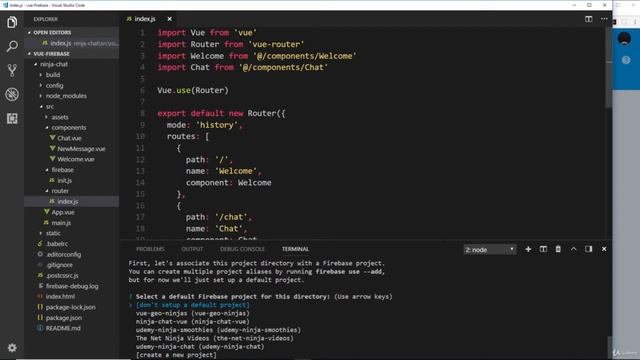This screenshot has height=360, width=640.
Task: Click the VS Code title bar app icon
Action: click(x=5, y=5)
